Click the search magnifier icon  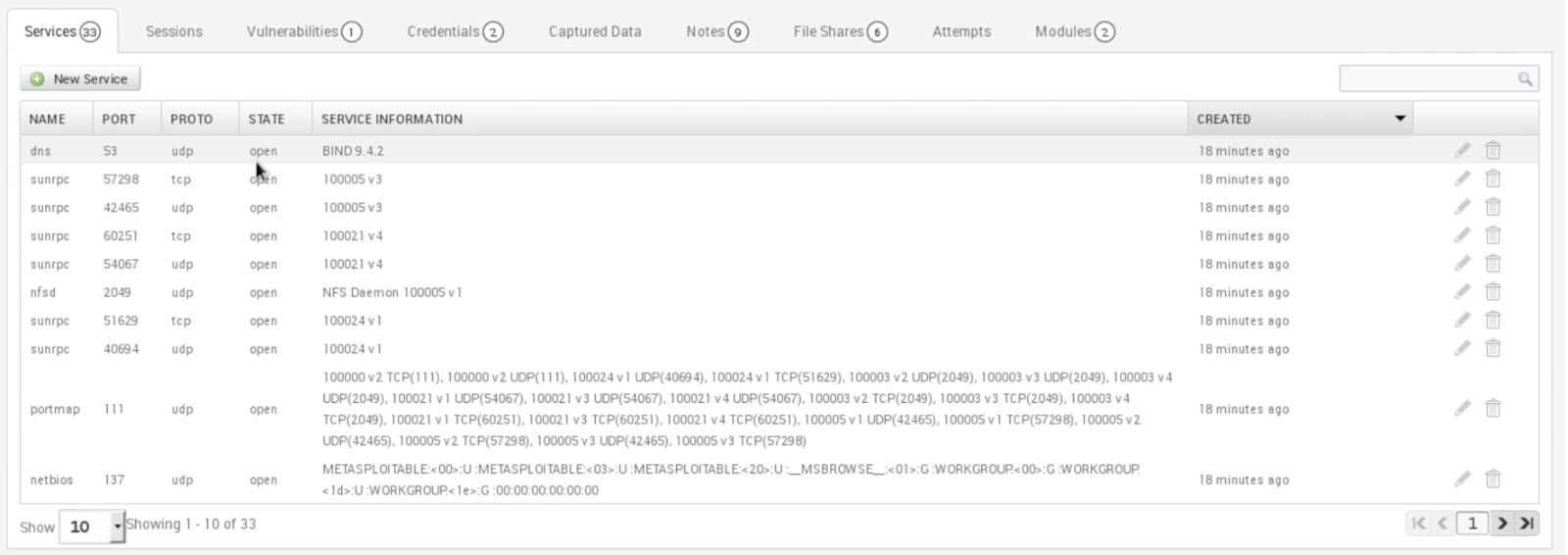click(1525, 78)
